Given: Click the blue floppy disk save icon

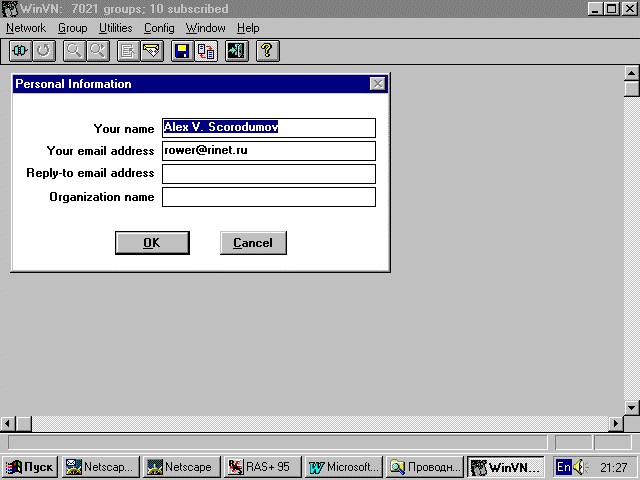Looking at the screenshot, I should (x=182, y=51).
